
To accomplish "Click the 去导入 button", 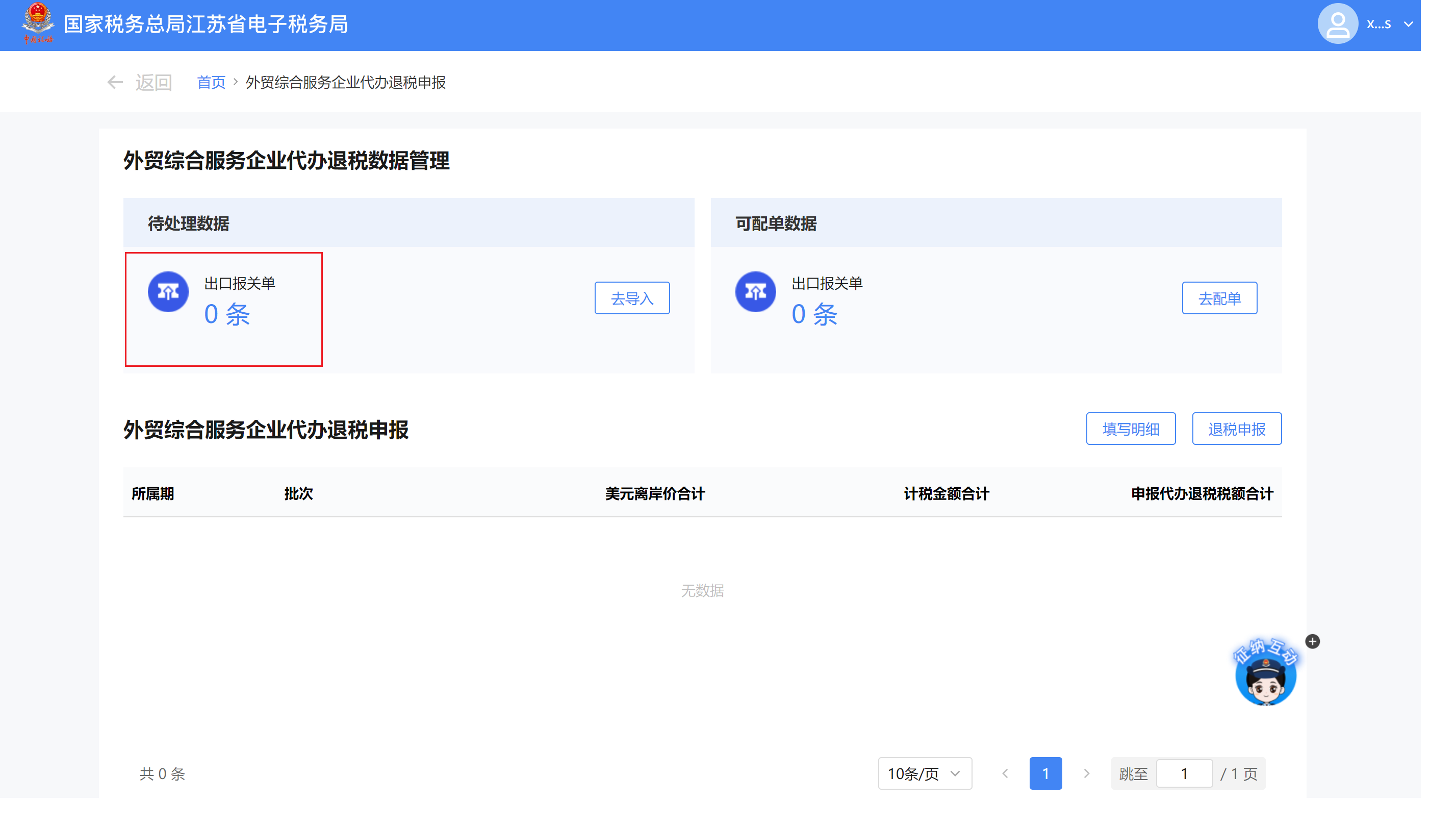I will tap(631, 298).
